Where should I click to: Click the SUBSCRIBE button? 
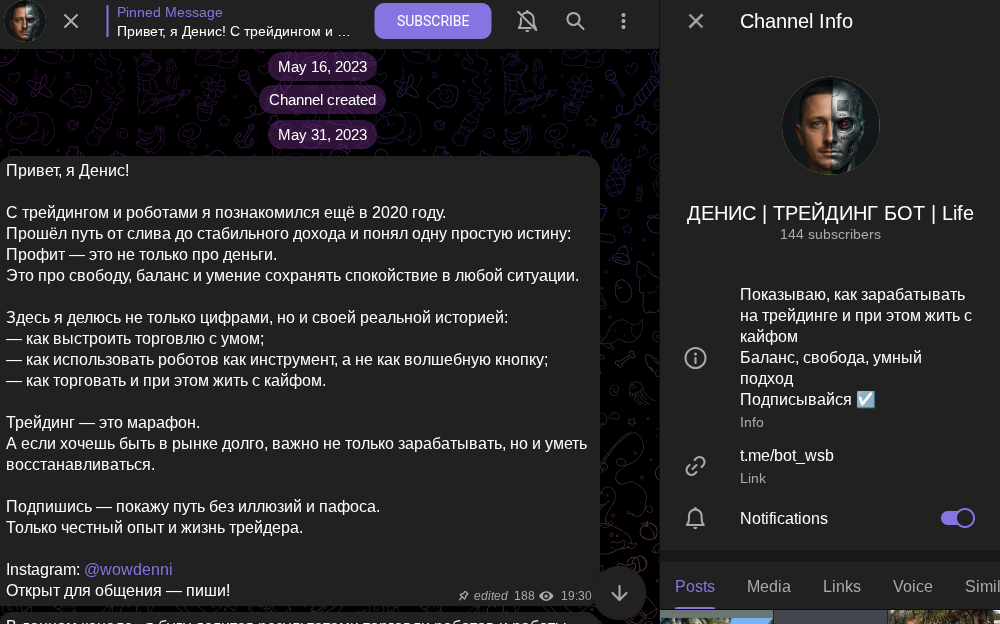click(x=432, y=21)
